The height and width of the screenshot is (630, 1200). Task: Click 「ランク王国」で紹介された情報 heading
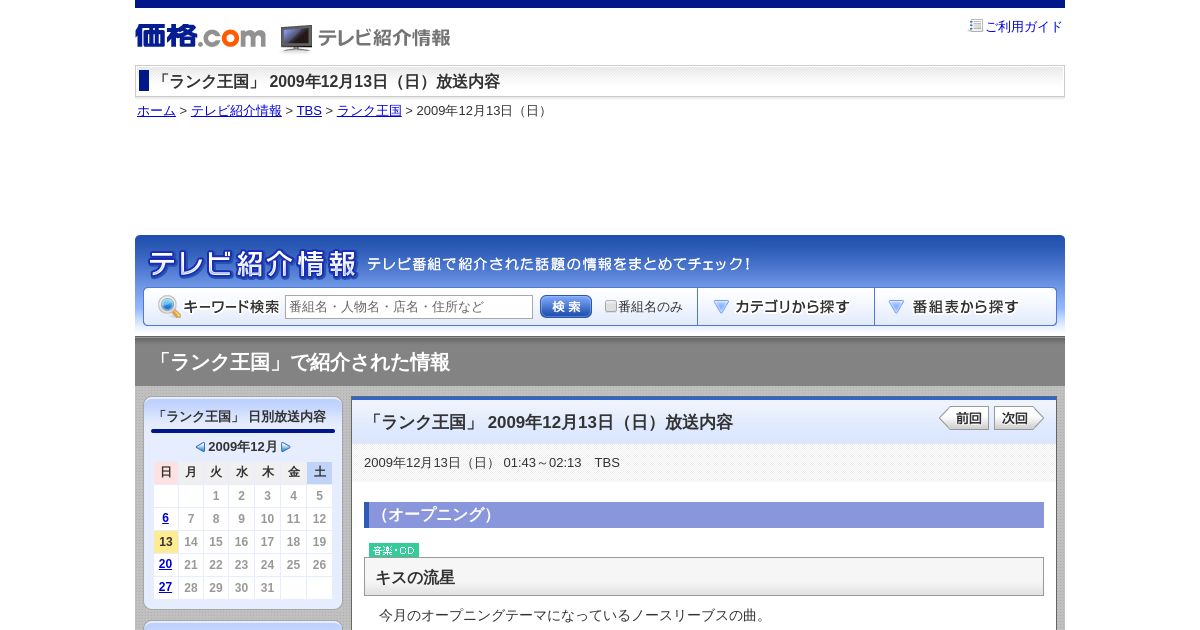tap(301, 362)
